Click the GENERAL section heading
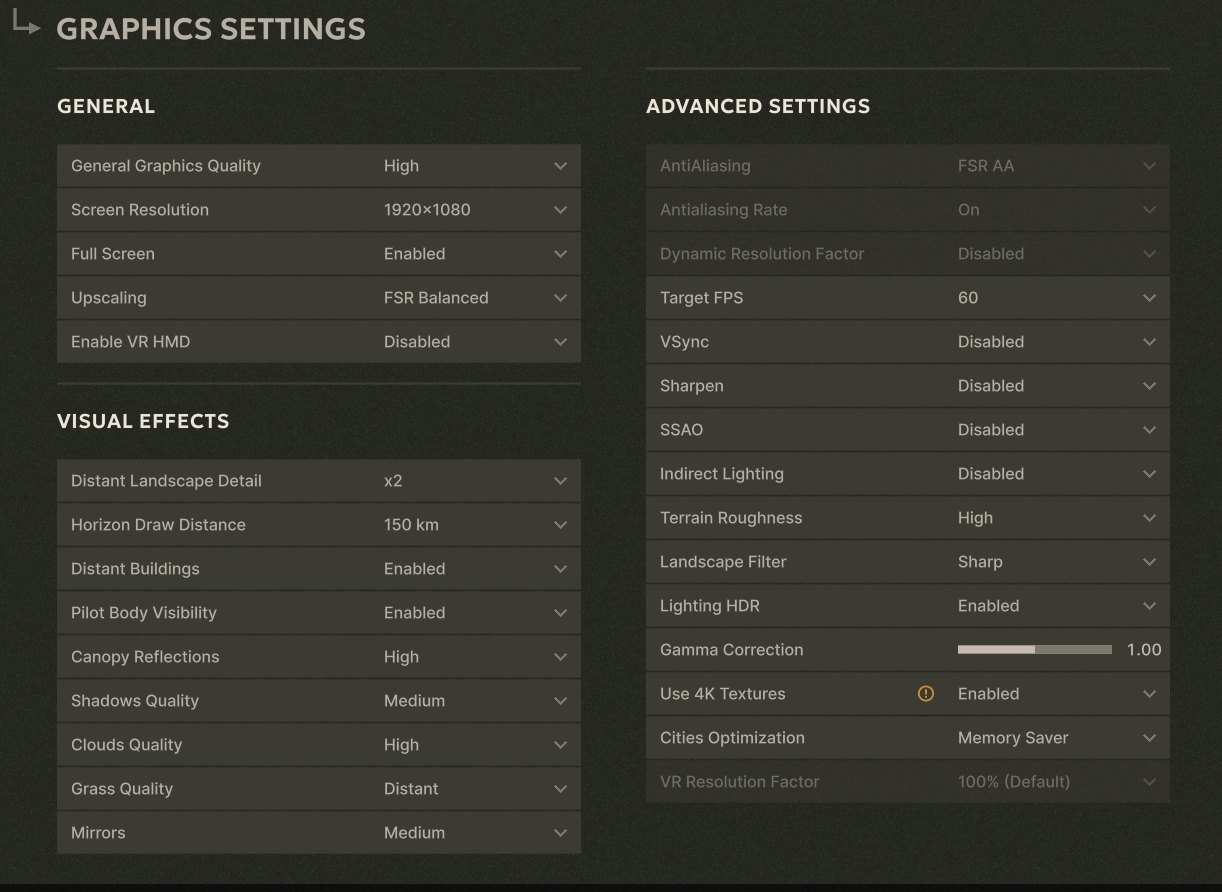Screen dimensions: 1222x892 pyautogui.click(x=106, y=106)
